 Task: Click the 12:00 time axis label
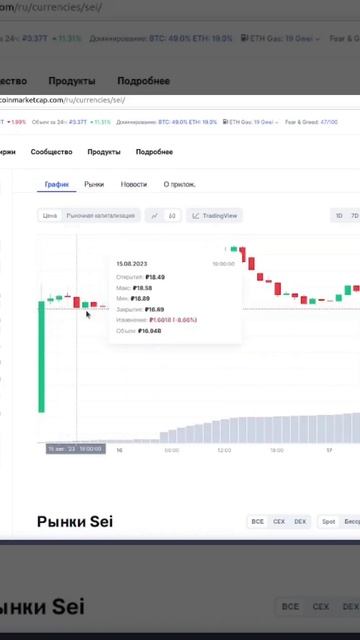(224, 450)
